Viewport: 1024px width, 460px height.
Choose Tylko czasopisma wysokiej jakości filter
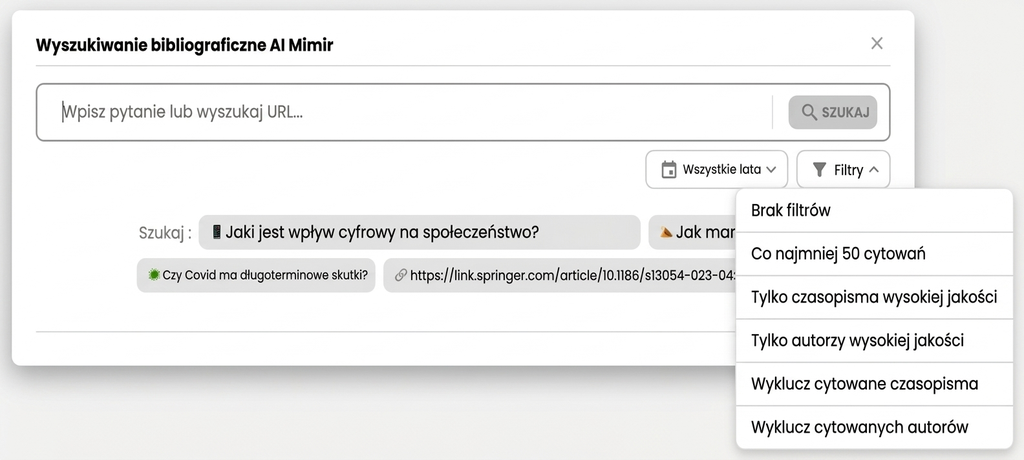click(x=874, y=297)
